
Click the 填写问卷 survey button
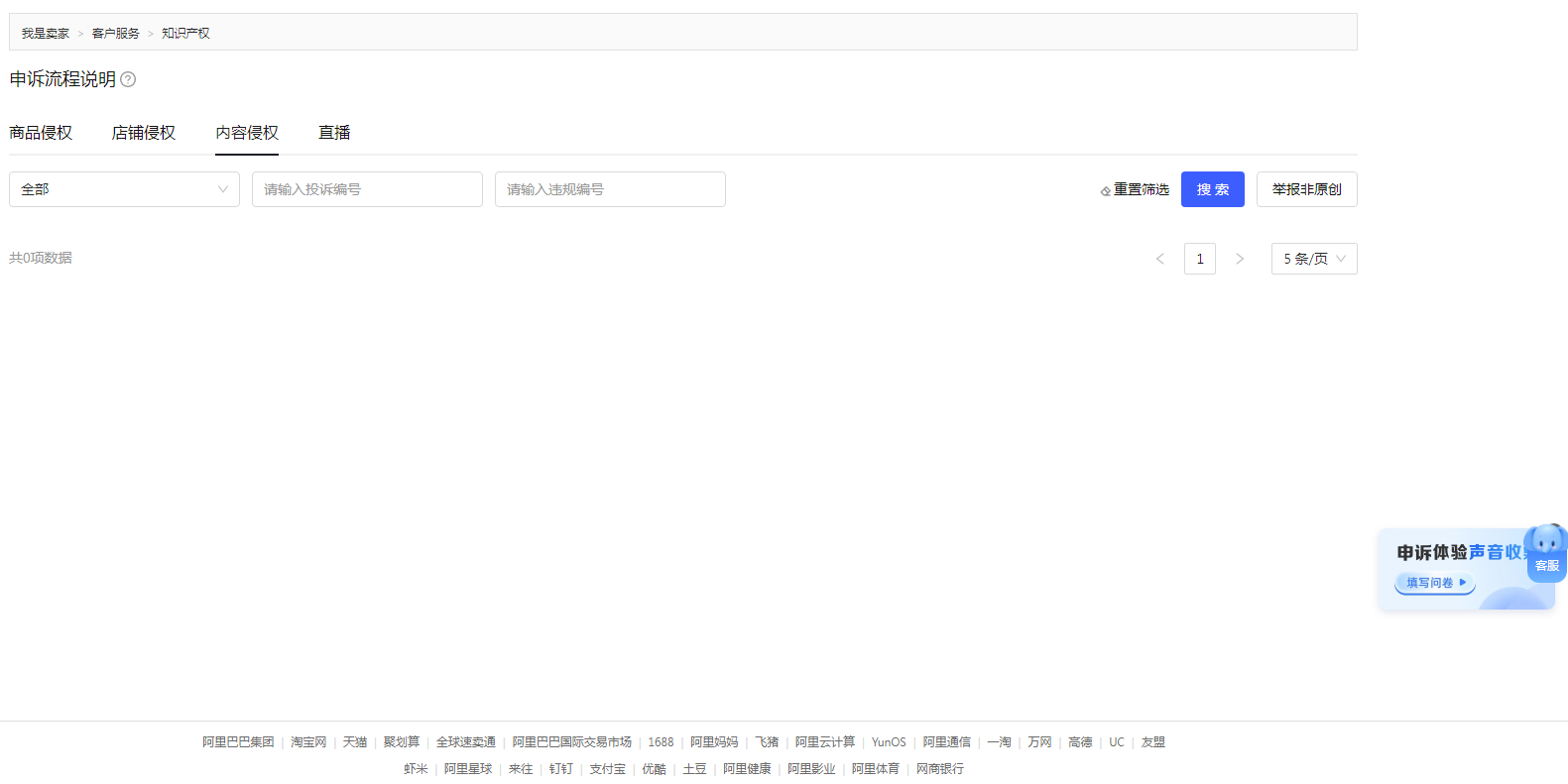coord(1434,583)
